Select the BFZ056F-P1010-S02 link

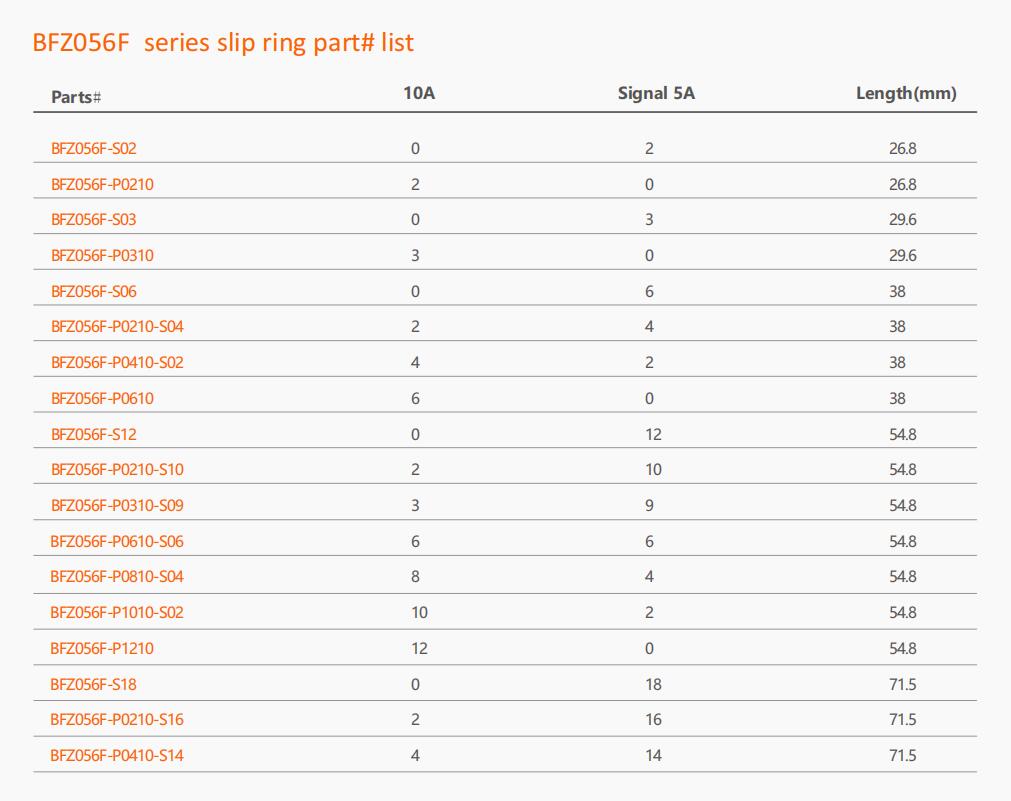tap(117, 613)
